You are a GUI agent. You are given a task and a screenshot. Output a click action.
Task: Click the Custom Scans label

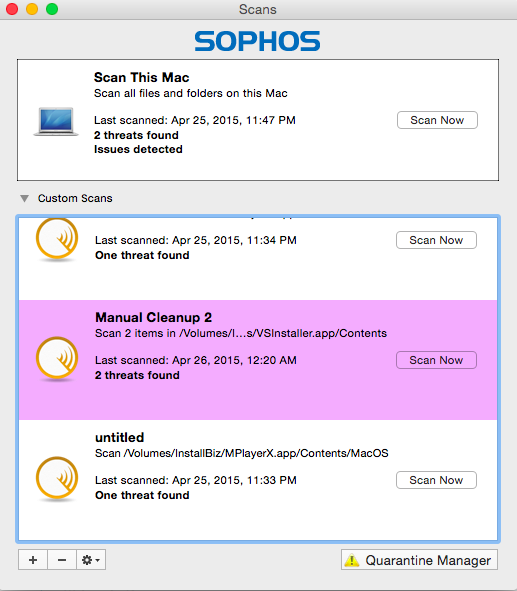point(75,198)
